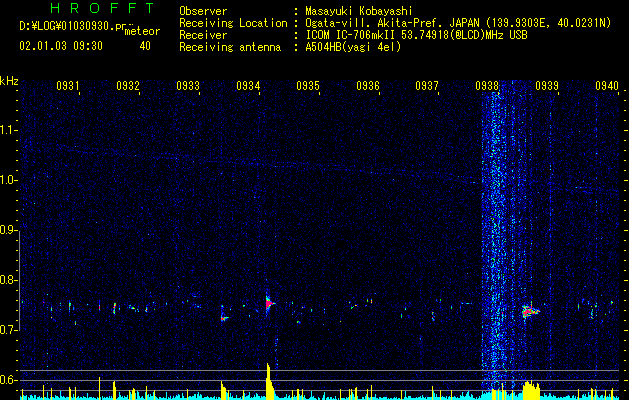Click the 1.0 kHz axis label
This screenshot has width=629, height=400.
[x=8, y=180]
